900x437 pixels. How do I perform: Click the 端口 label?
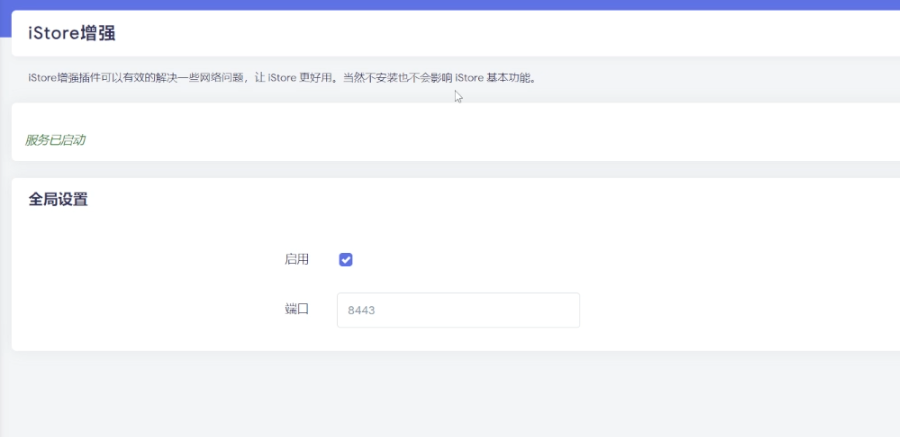[x=297, y=310]
